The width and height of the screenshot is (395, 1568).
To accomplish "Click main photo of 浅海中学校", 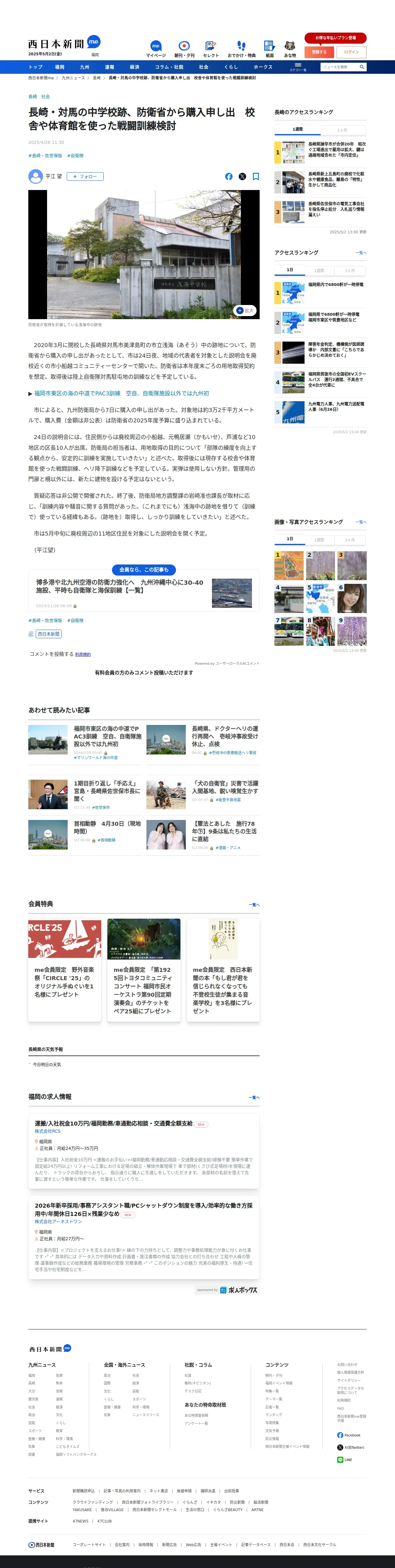I will pos(144,254).
